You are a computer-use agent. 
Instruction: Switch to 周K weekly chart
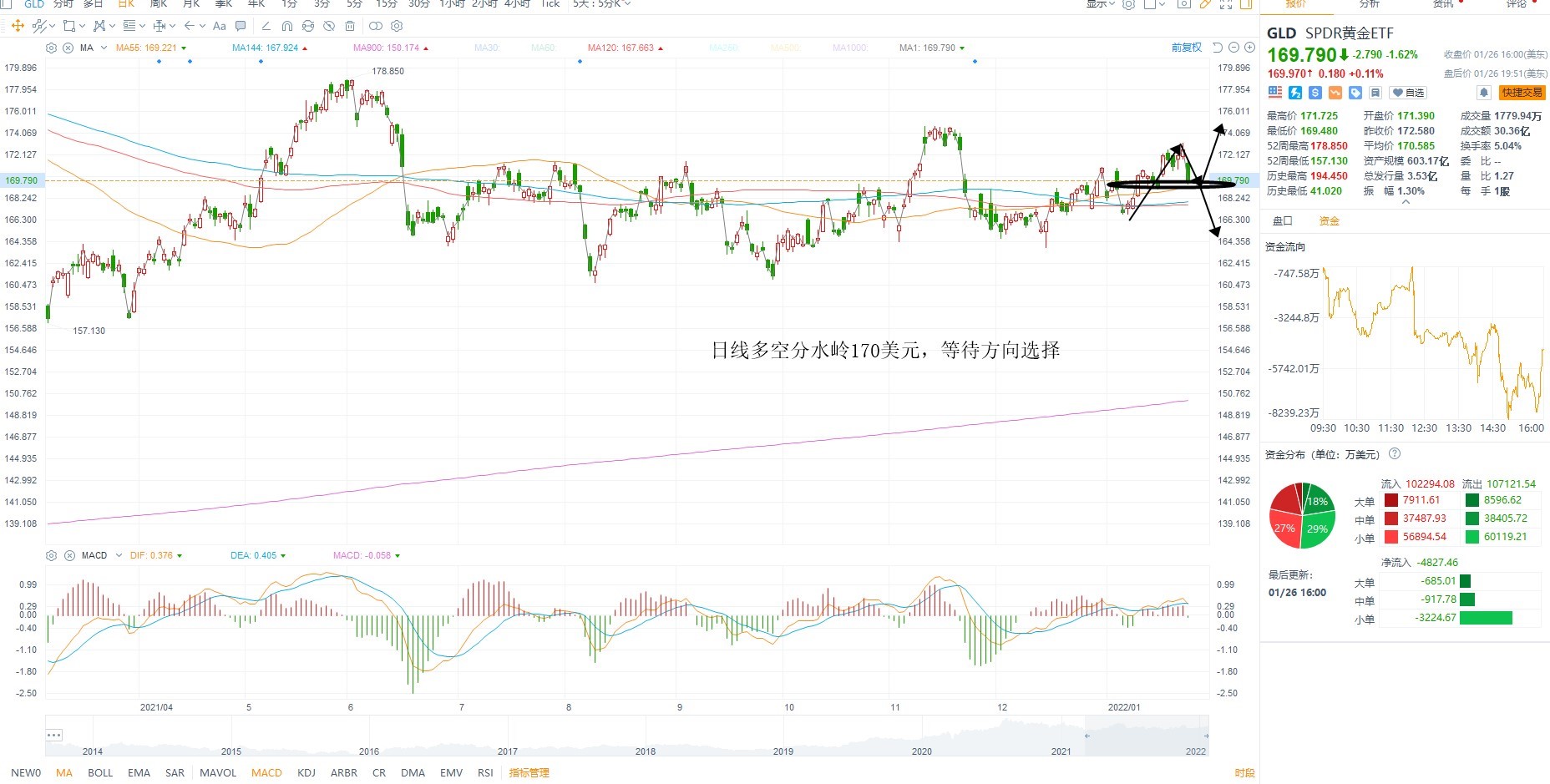pos(159,4)
